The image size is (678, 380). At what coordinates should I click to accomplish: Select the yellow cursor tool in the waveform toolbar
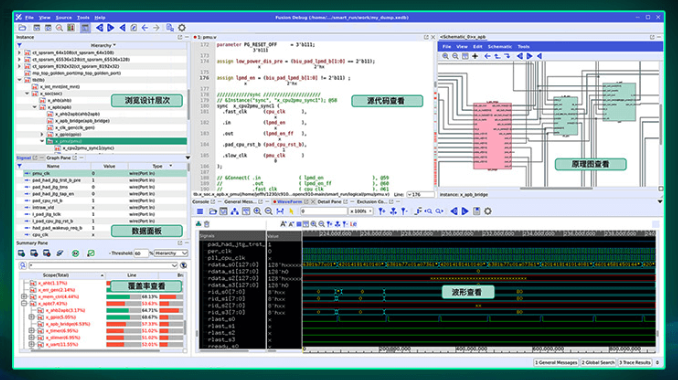coord(291,211)
